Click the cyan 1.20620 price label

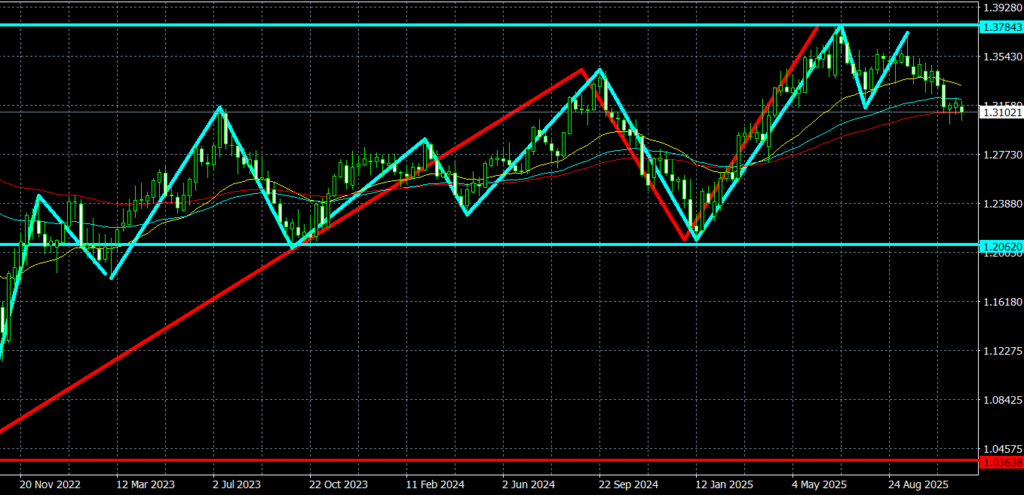pos(1000,244)
